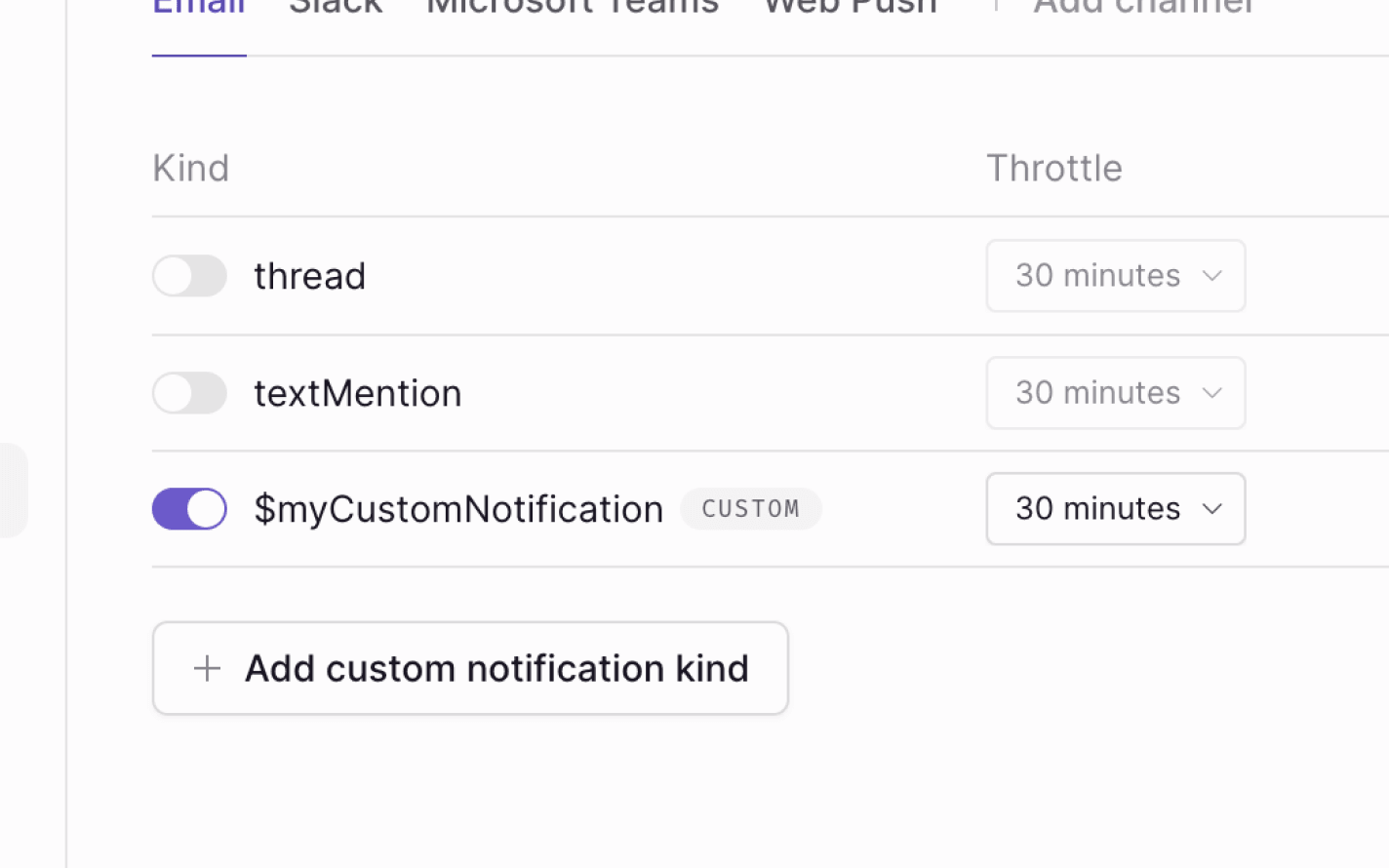
Task: Enable textMention notifications
Action: (189, 393)
